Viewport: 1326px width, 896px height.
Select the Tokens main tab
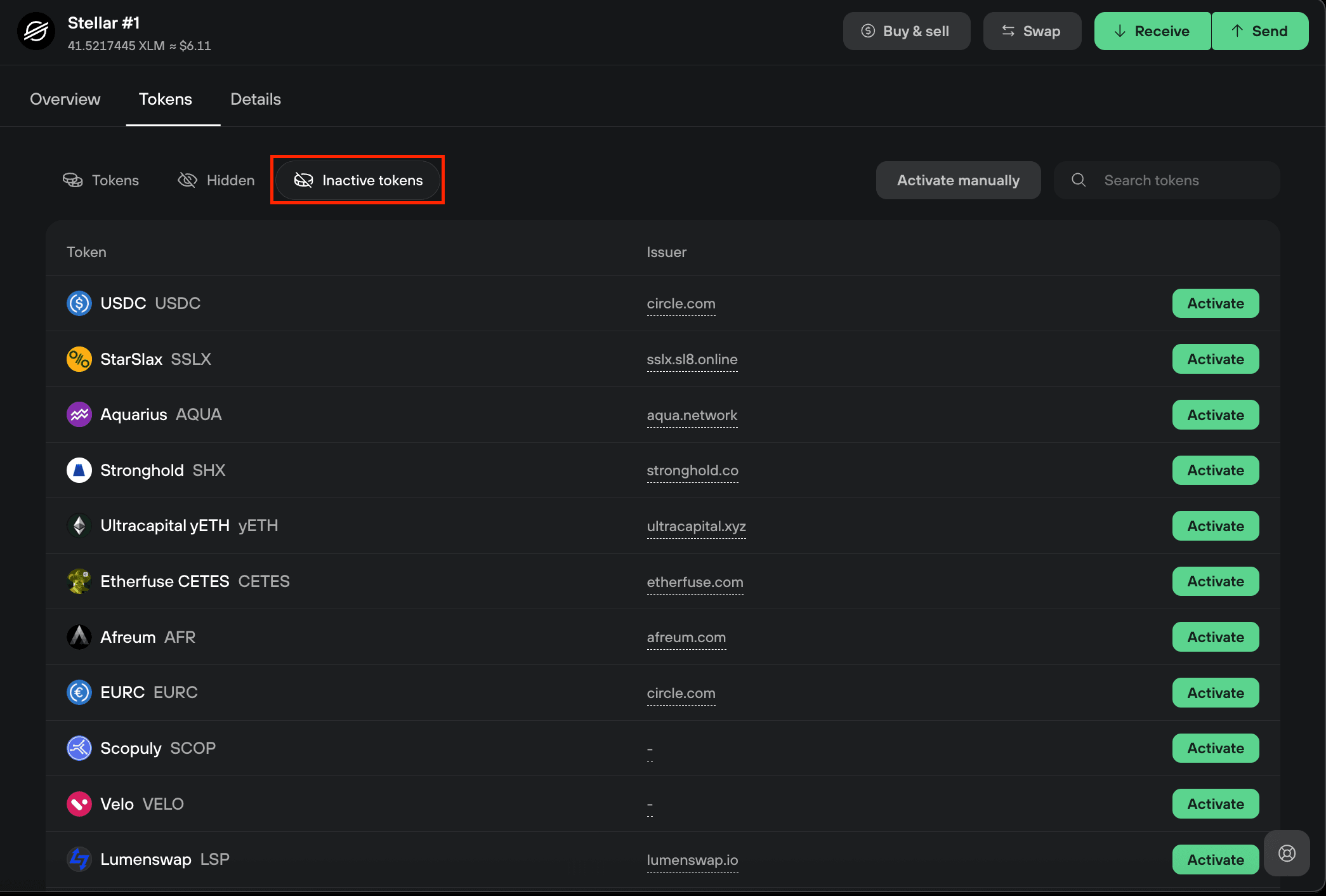pyautogui.click(x=166, y=99)
